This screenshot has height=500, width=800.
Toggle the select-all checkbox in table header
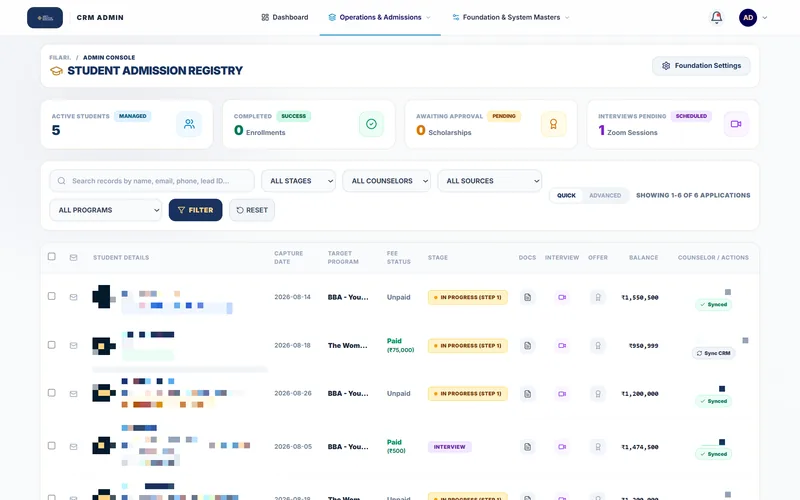52,256
